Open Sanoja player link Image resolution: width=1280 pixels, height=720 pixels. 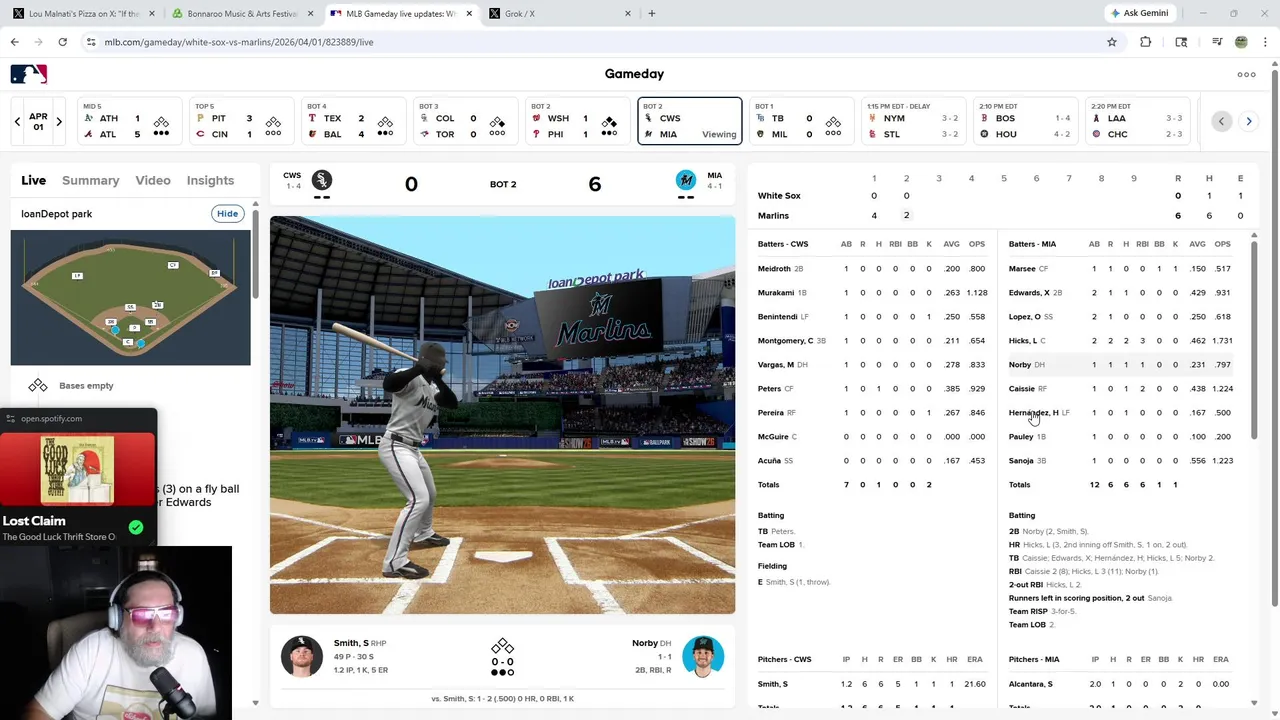(x=1021, y=461)
